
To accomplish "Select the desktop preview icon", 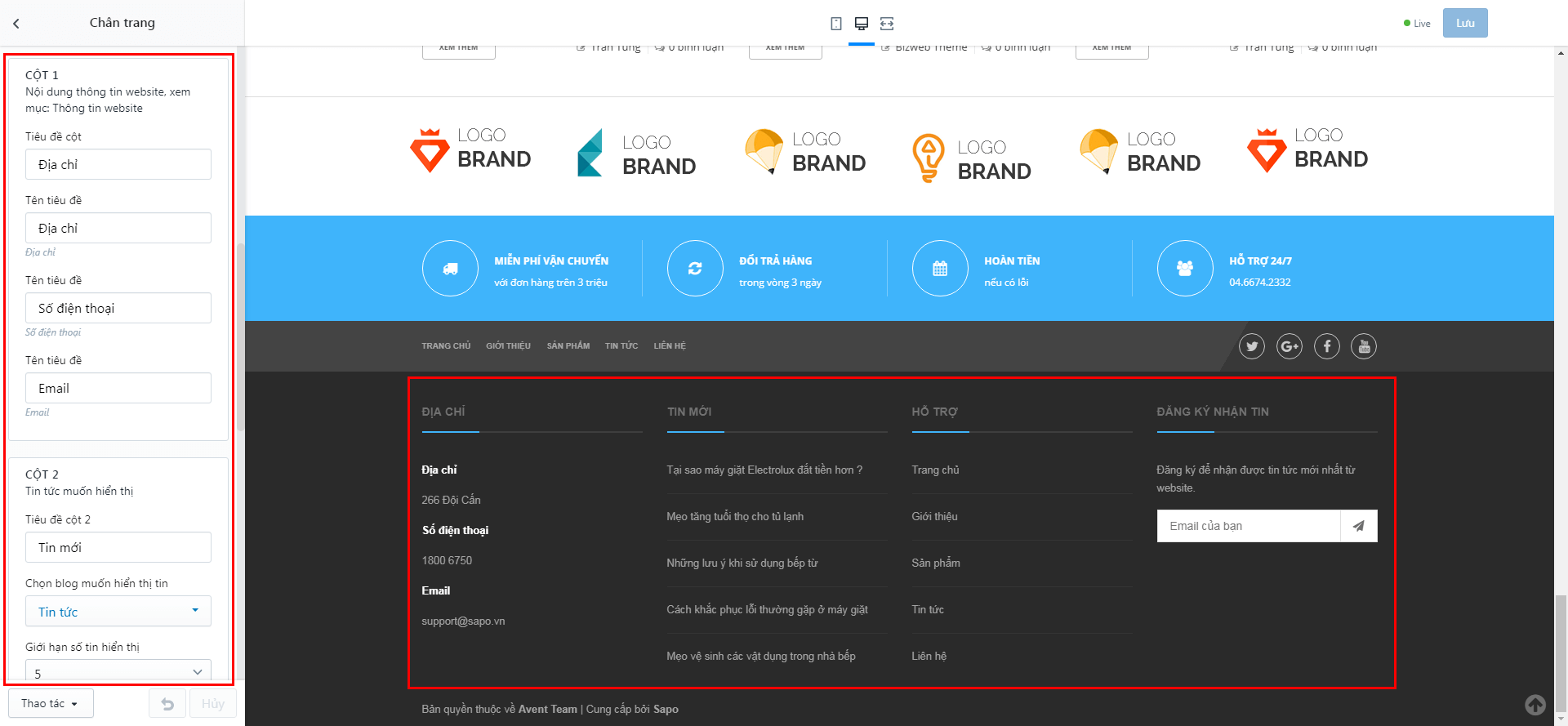I will [x=862, y=24].
